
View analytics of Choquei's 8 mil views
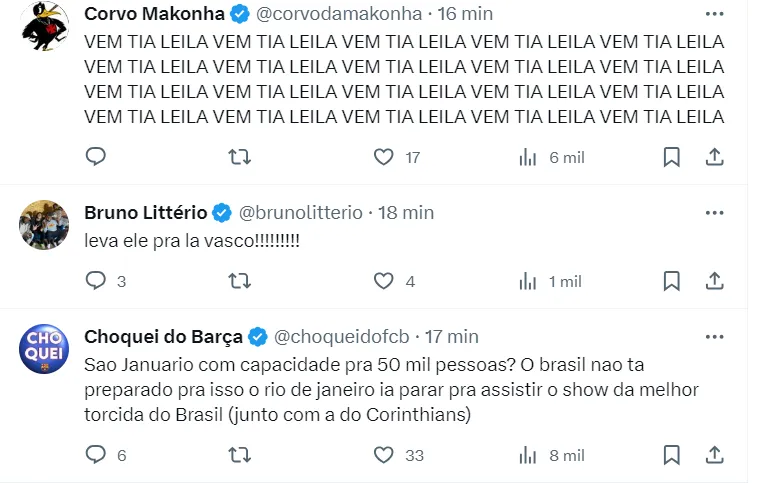point(529,455)
